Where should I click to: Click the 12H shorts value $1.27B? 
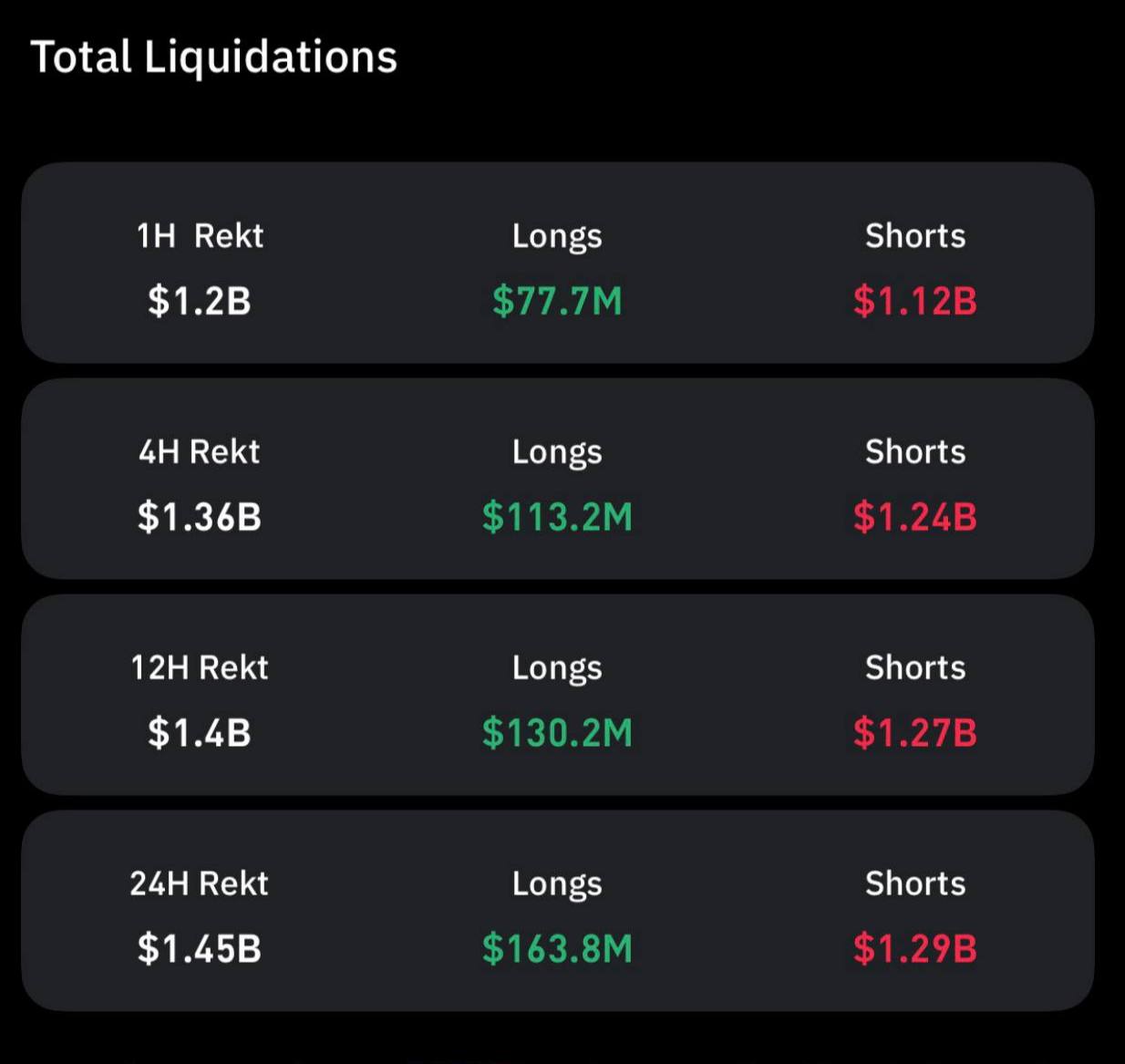coord(915,733)
